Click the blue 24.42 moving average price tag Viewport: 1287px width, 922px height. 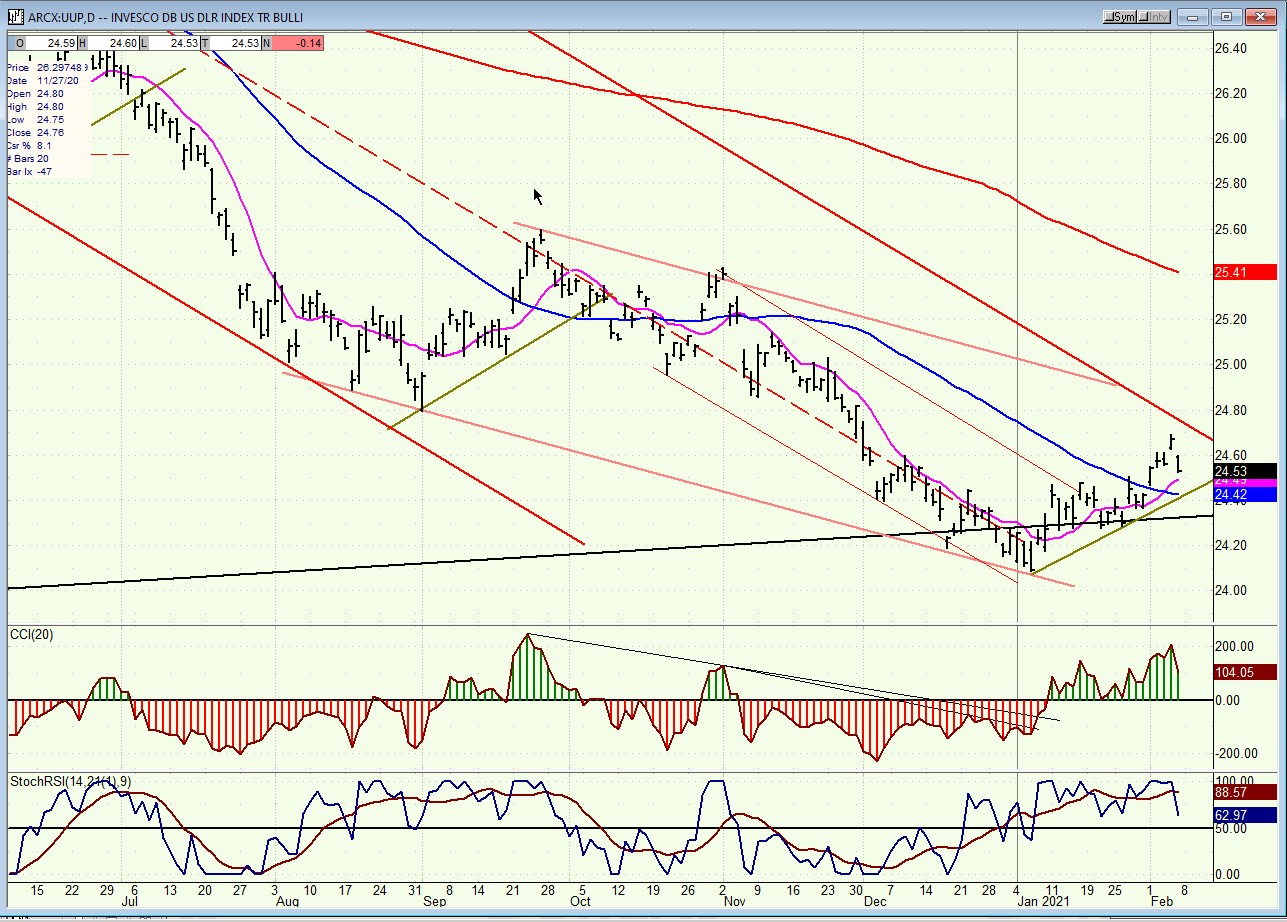pos(1244,494)
